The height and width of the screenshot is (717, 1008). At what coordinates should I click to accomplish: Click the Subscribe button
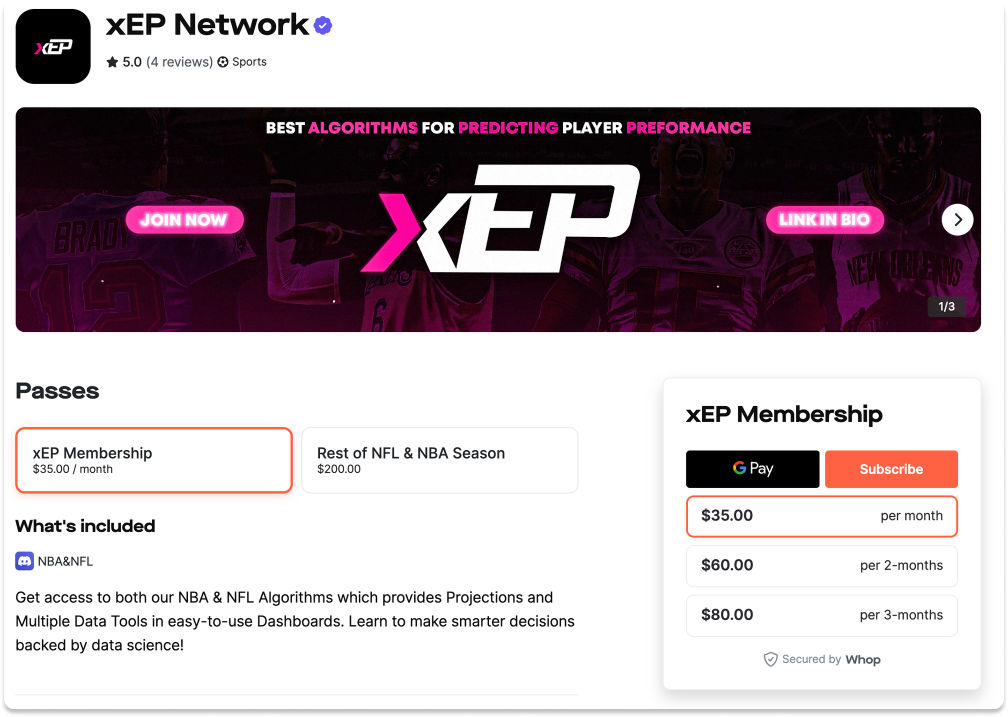[891, 468]
